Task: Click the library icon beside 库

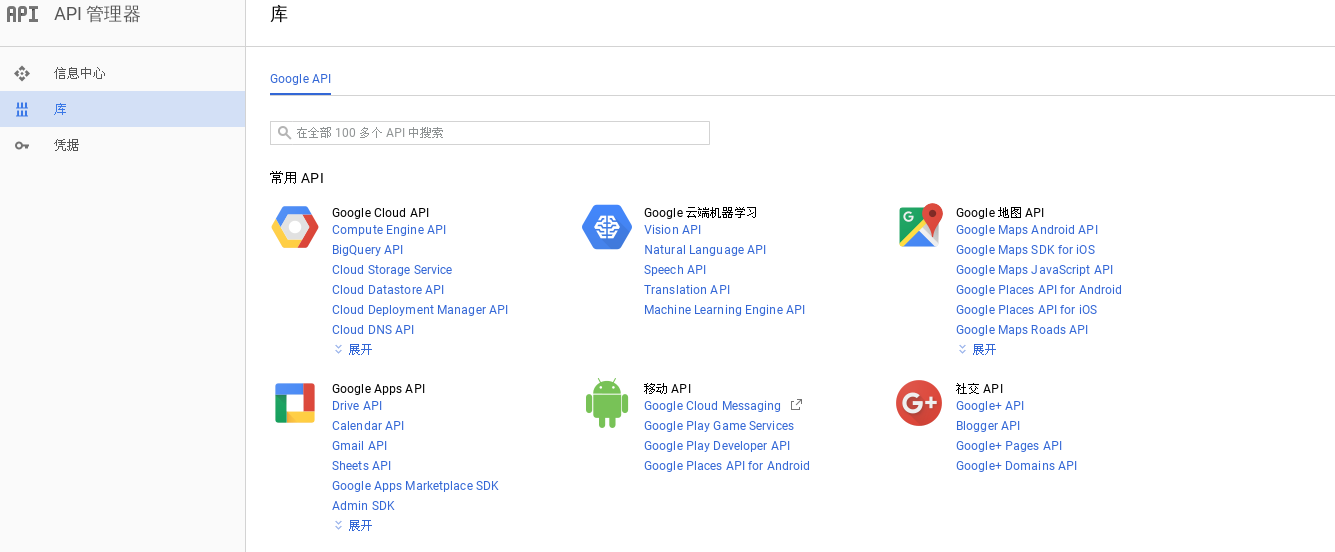Action: point(22,109)
